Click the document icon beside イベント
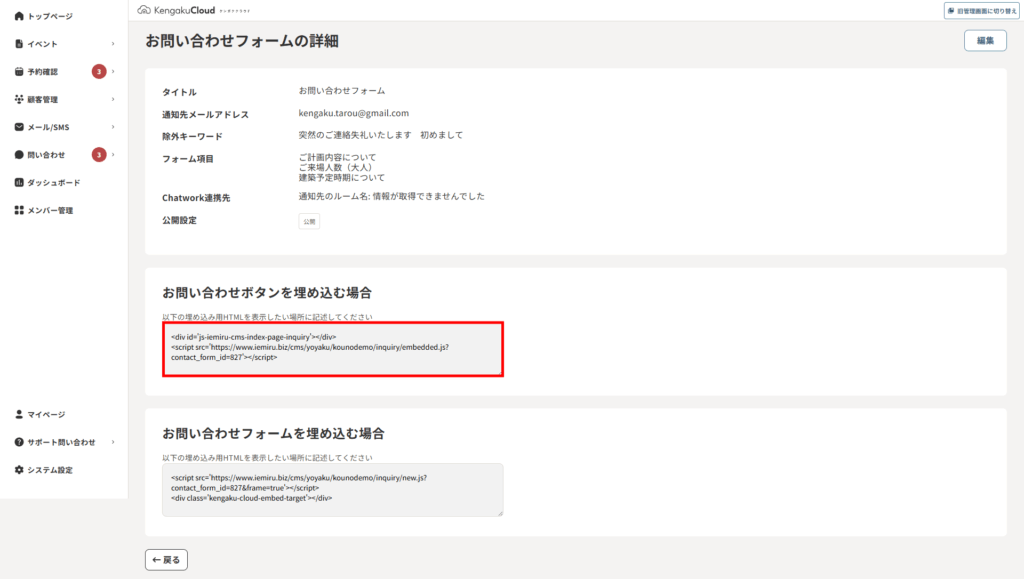This screenshot has width=1024, height=579. point(19,44)
